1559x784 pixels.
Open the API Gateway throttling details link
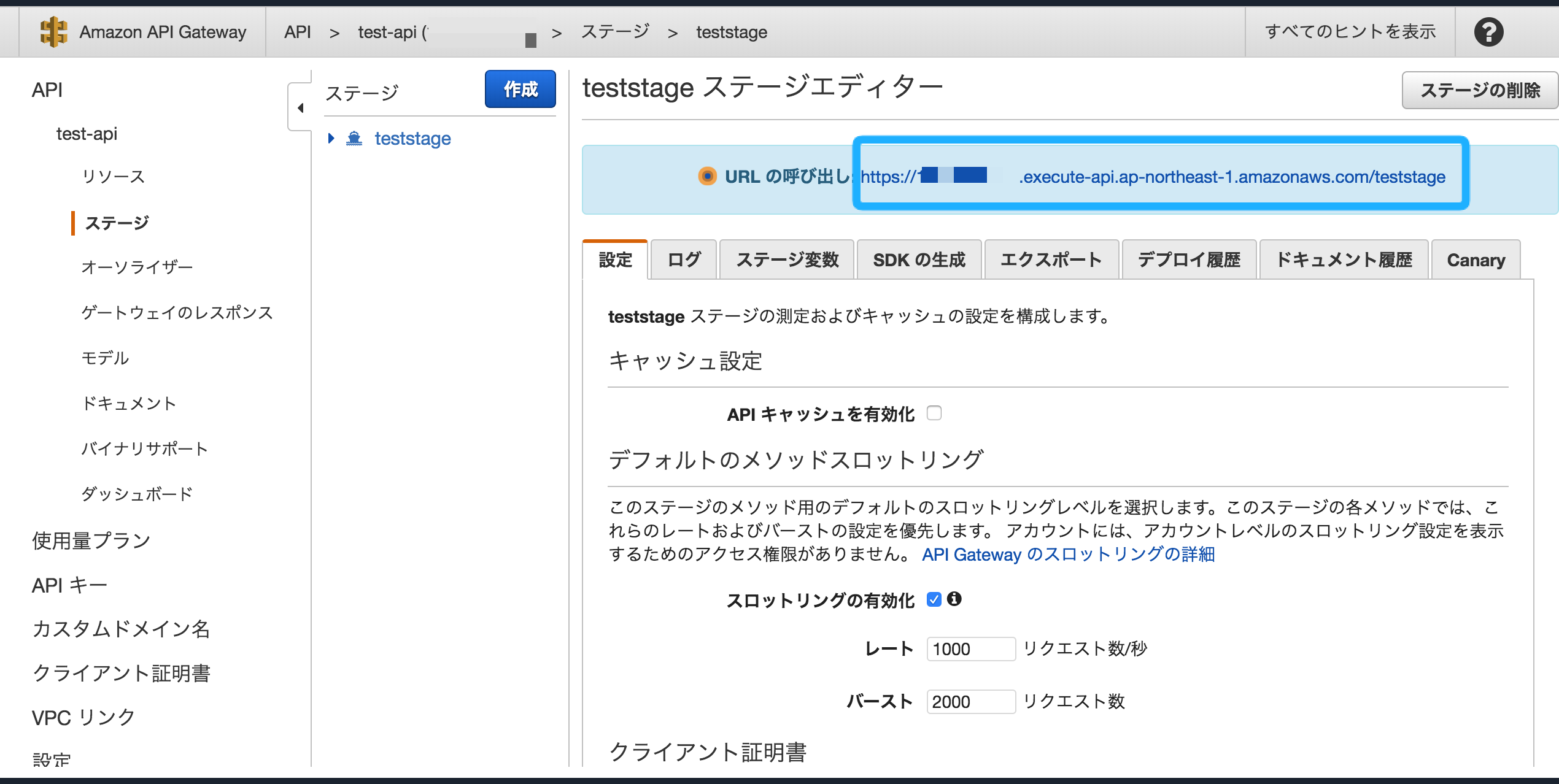(1068, 555)
